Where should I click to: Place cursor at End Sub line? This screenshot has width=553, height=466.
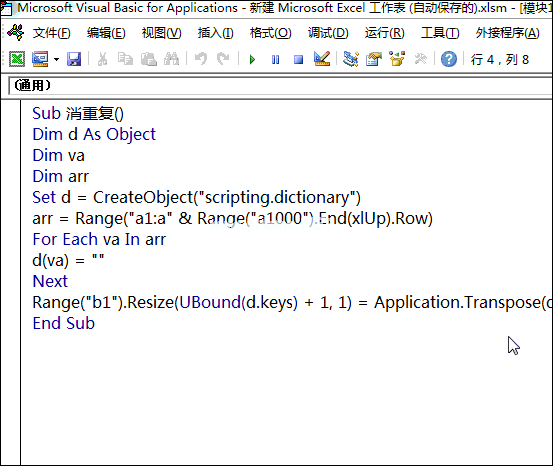63,323
